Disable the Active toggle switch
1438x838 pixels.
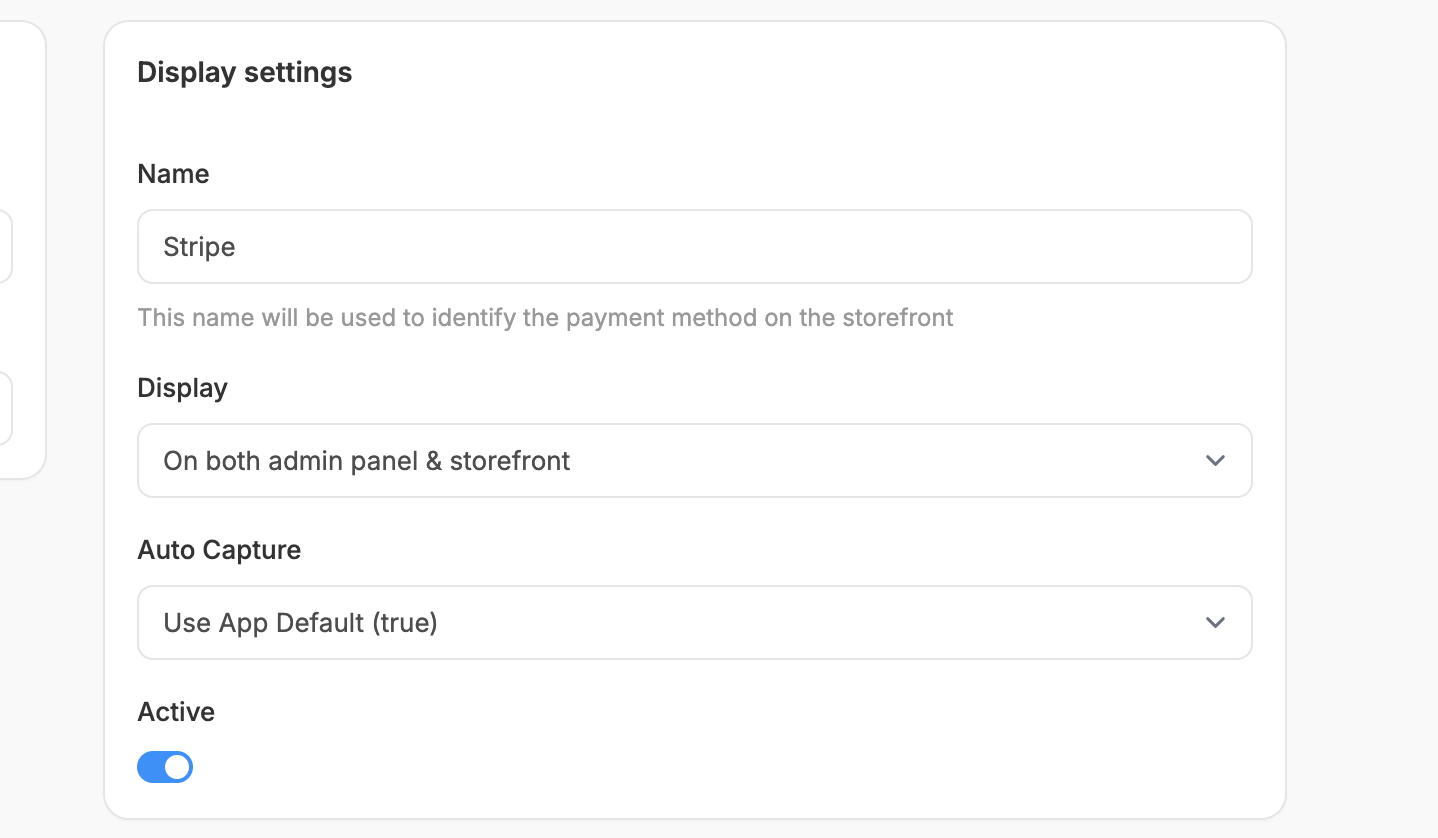point(165,767)
